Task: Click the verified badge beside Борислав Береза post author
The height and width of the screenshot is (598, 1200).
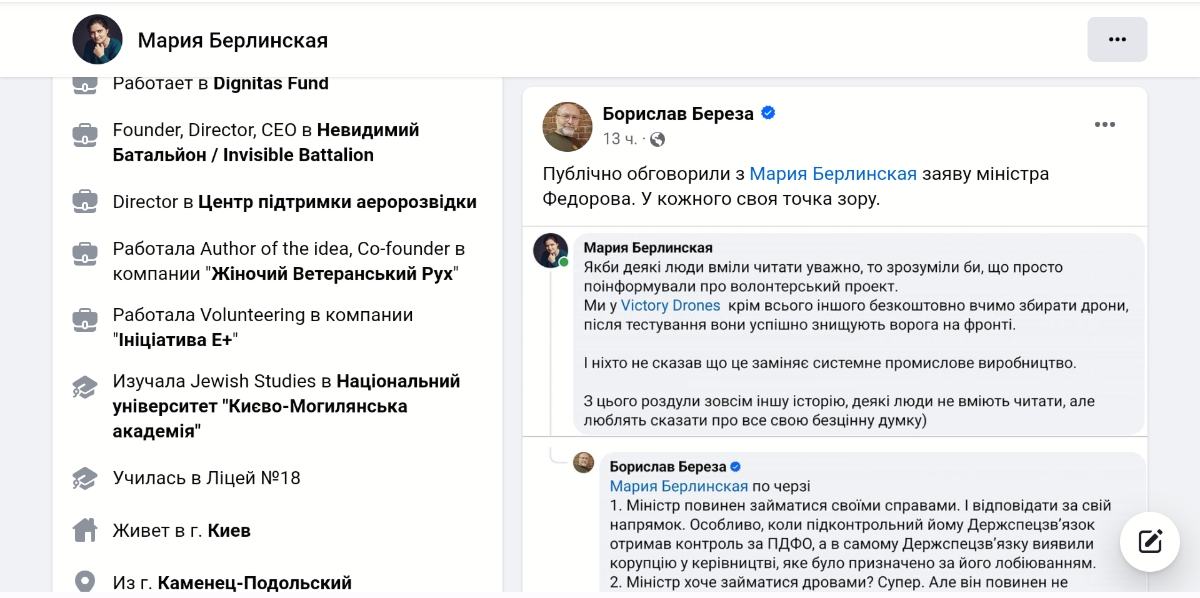Action: click(x=768, y=113)
